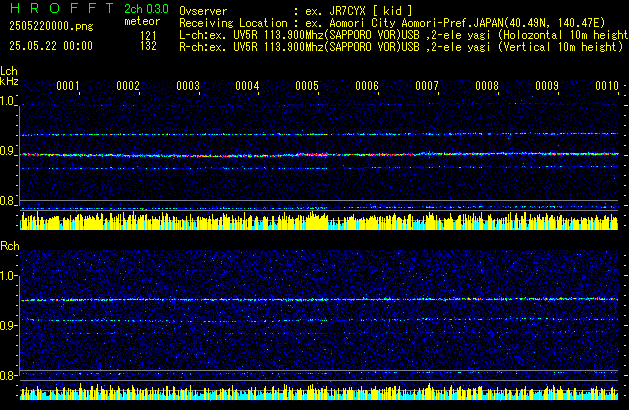Click the Receiving Location Aomori City line
The height and width of the screenshot is (410, 629).
[392, 23]
